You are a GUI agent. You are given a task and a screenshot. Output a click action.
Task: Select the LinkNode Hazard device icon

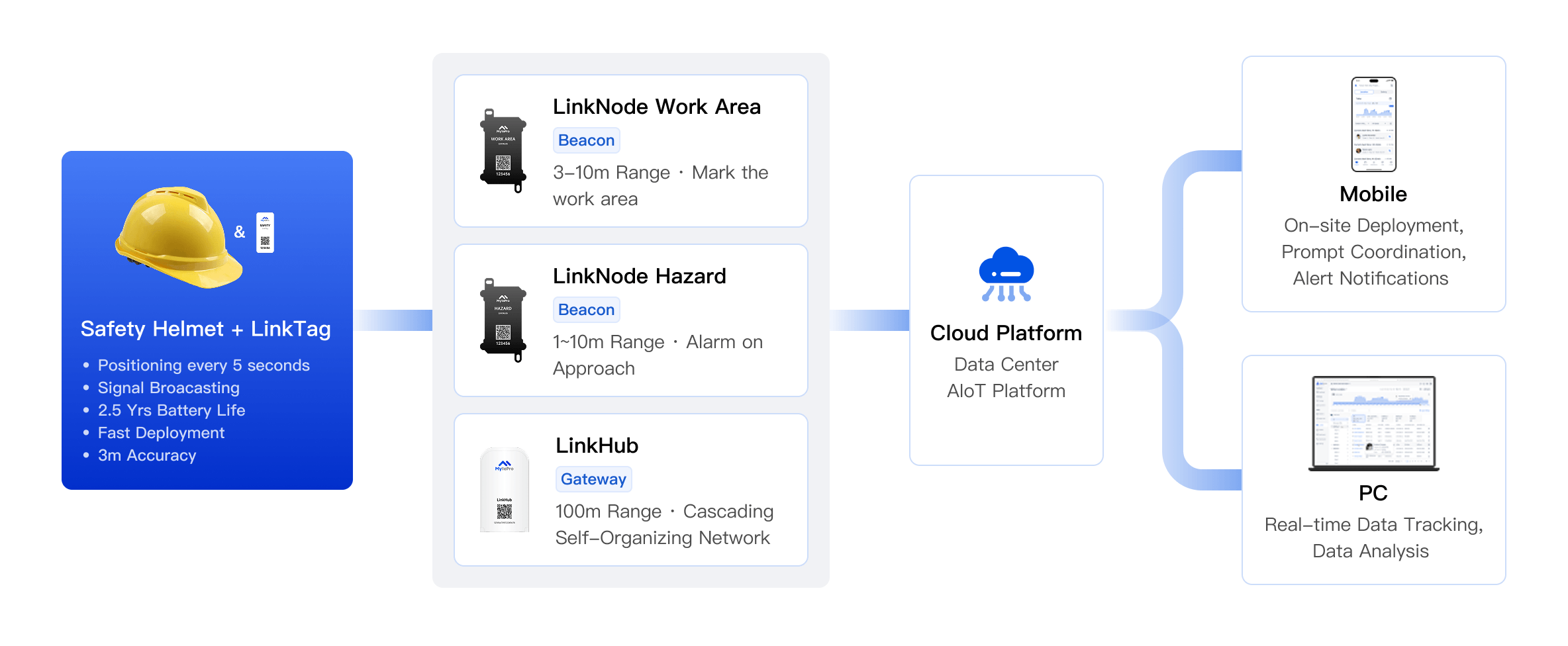click(503, 320)
